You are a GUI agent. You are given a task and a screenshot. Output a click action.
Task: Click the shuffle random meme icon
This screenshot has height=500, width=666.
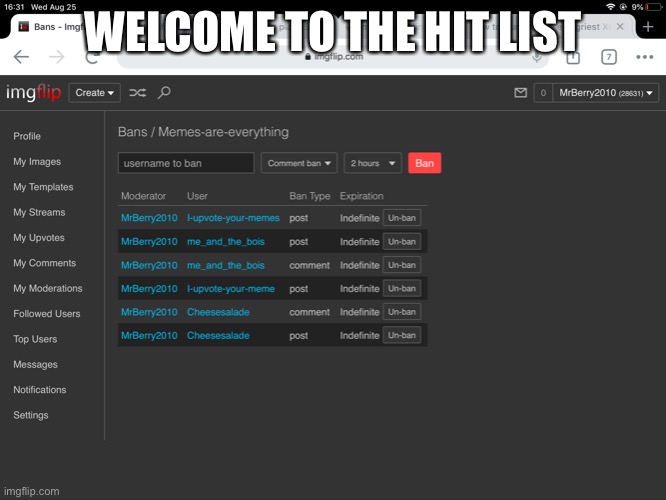138,93
